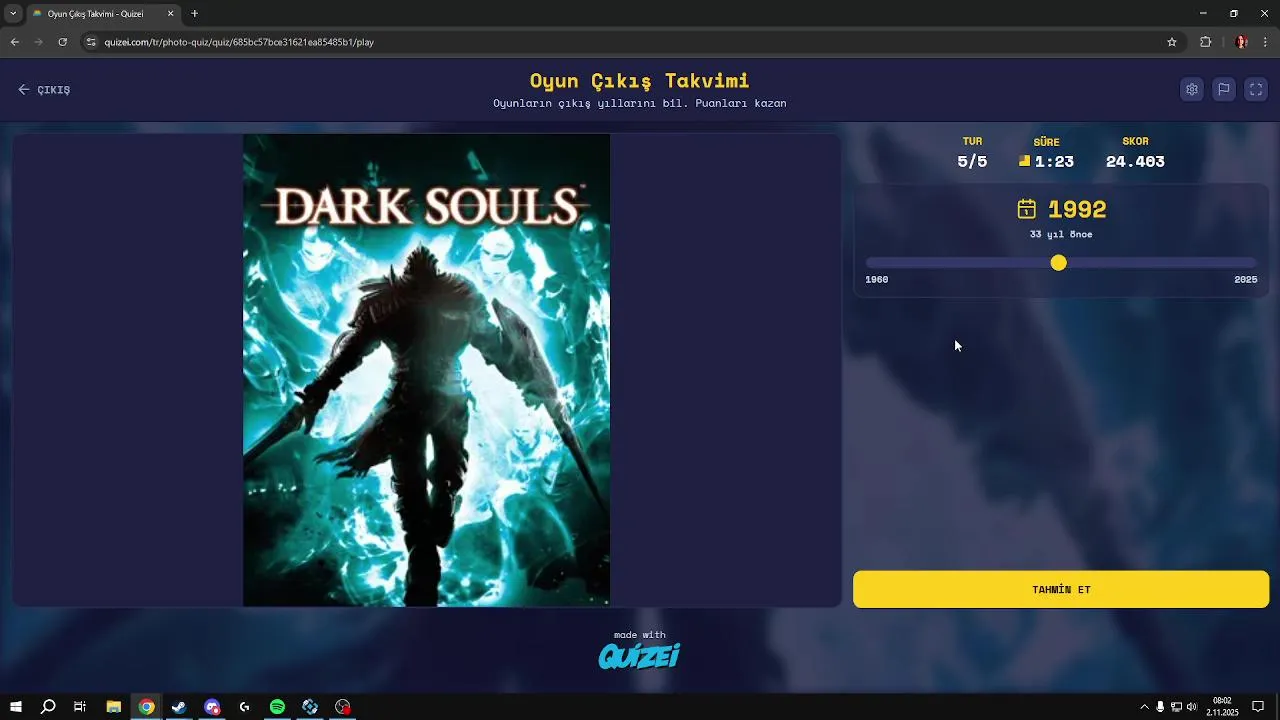Open Steam from the taskbar
Screen dimensions: 1280x720
(179, 707)
